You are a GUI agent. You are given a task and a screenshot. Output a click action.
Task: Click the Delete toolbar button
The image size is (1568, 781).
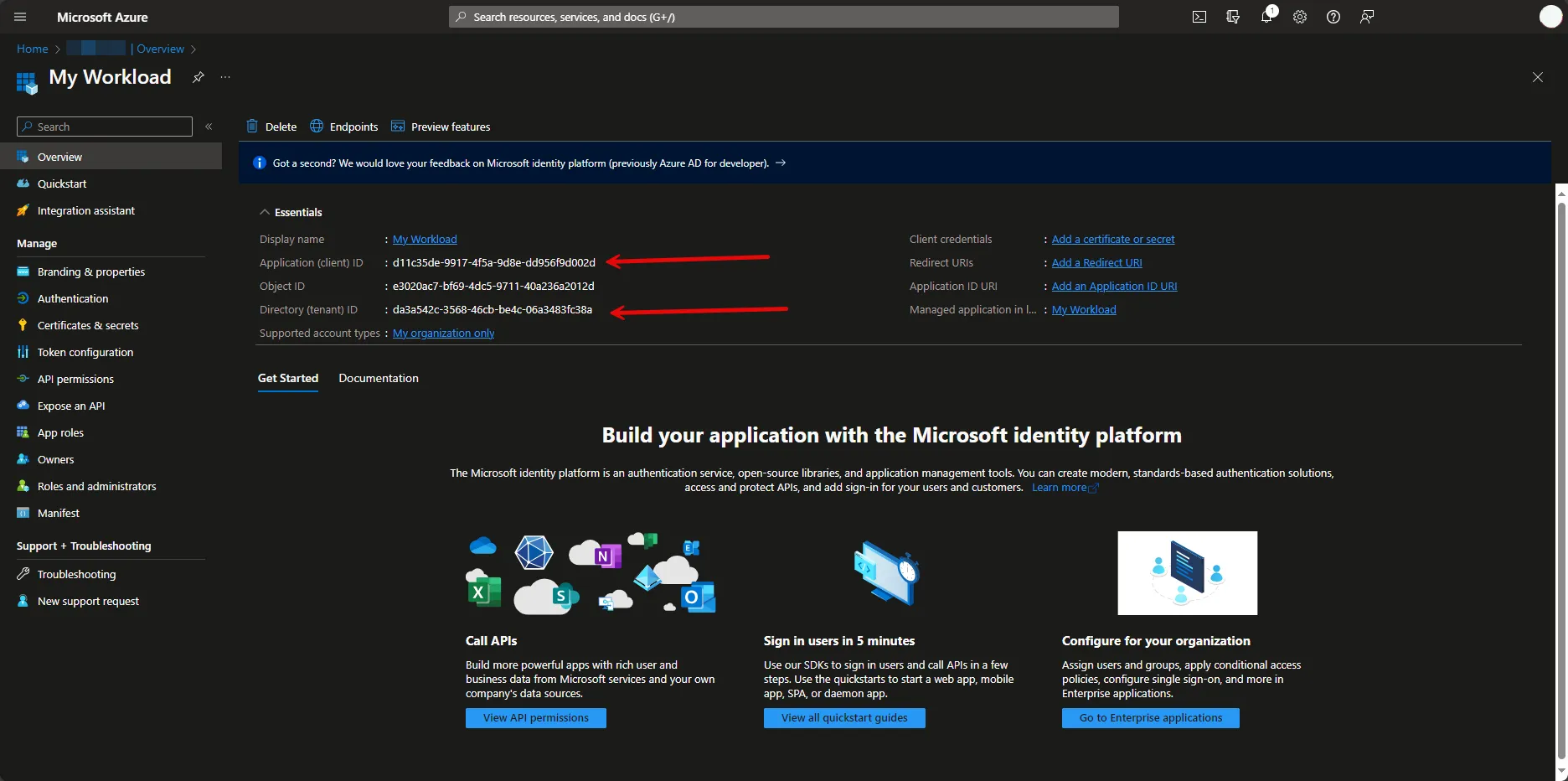tap(272, 127)
